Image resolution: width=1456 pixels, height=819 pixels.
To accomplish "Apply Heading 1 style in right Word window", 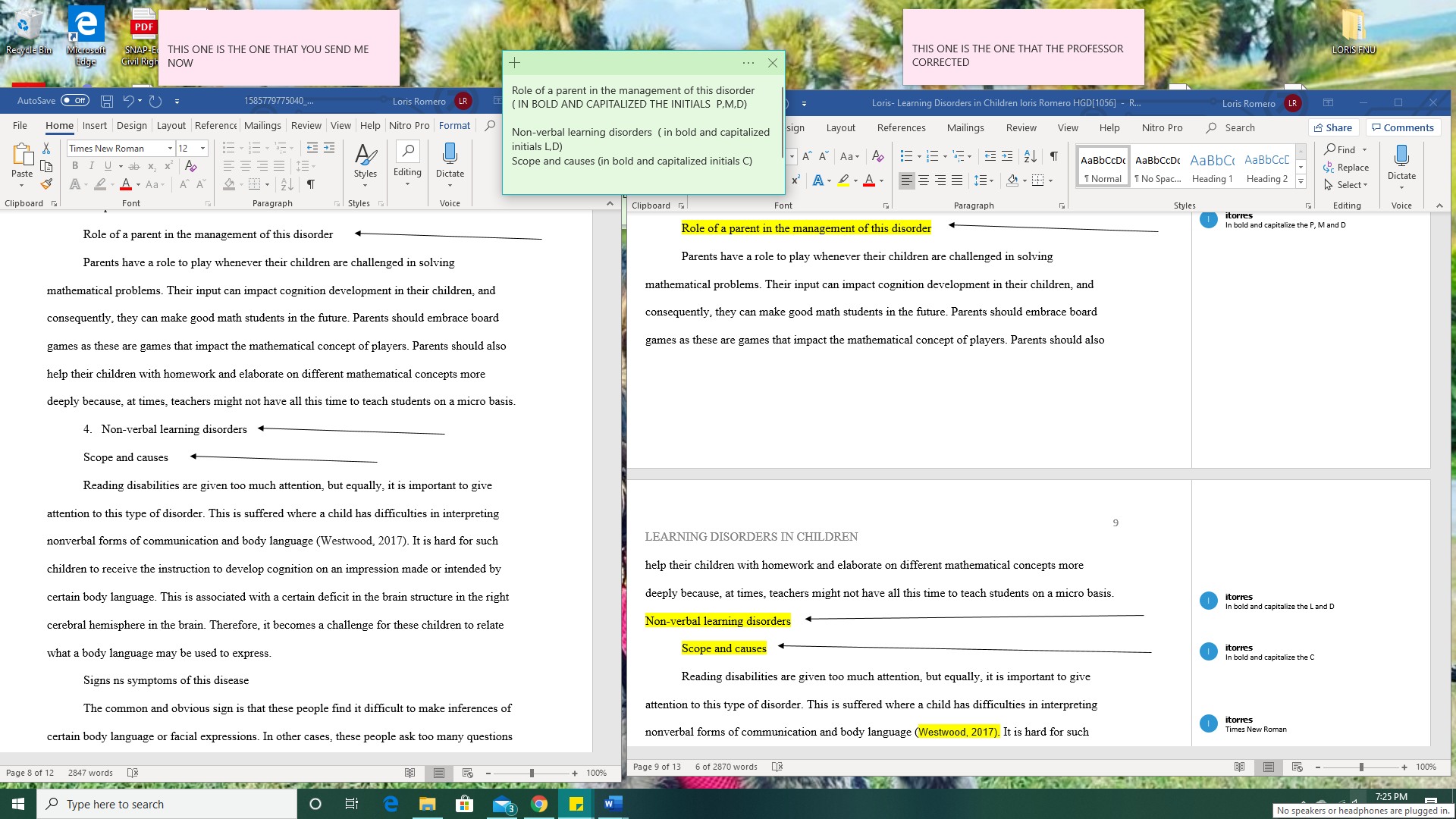I will pyautogui.click(x=1212, y=167).
